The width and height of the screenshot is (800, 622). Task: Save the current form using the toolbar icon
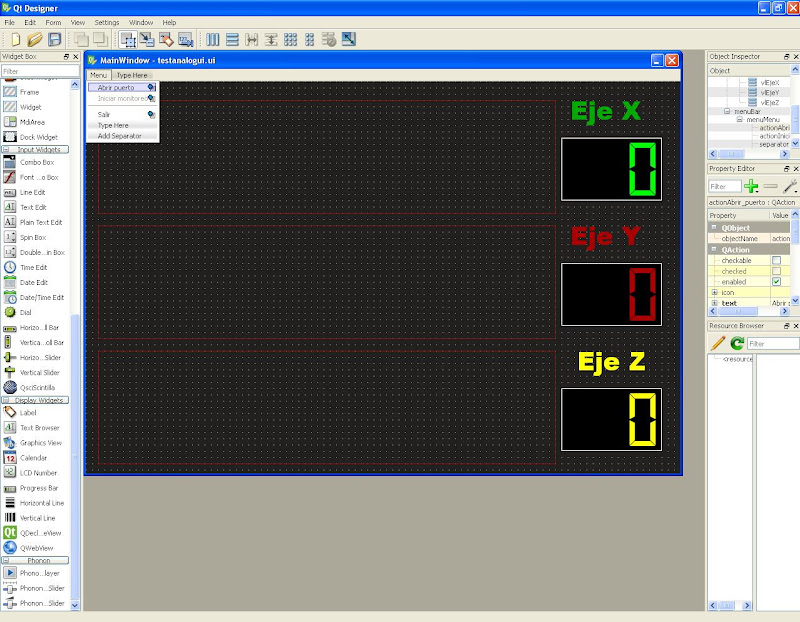point(54,40)
